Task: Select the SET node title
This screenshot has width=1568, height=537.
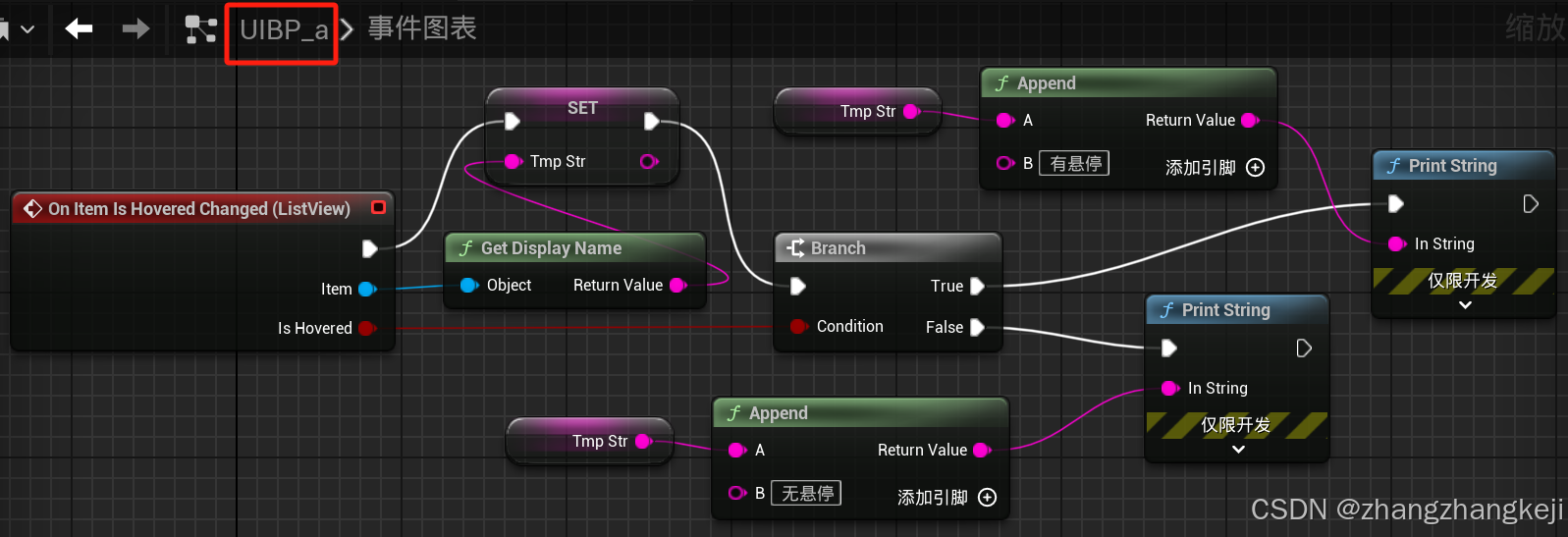Action: pos(582,108)
